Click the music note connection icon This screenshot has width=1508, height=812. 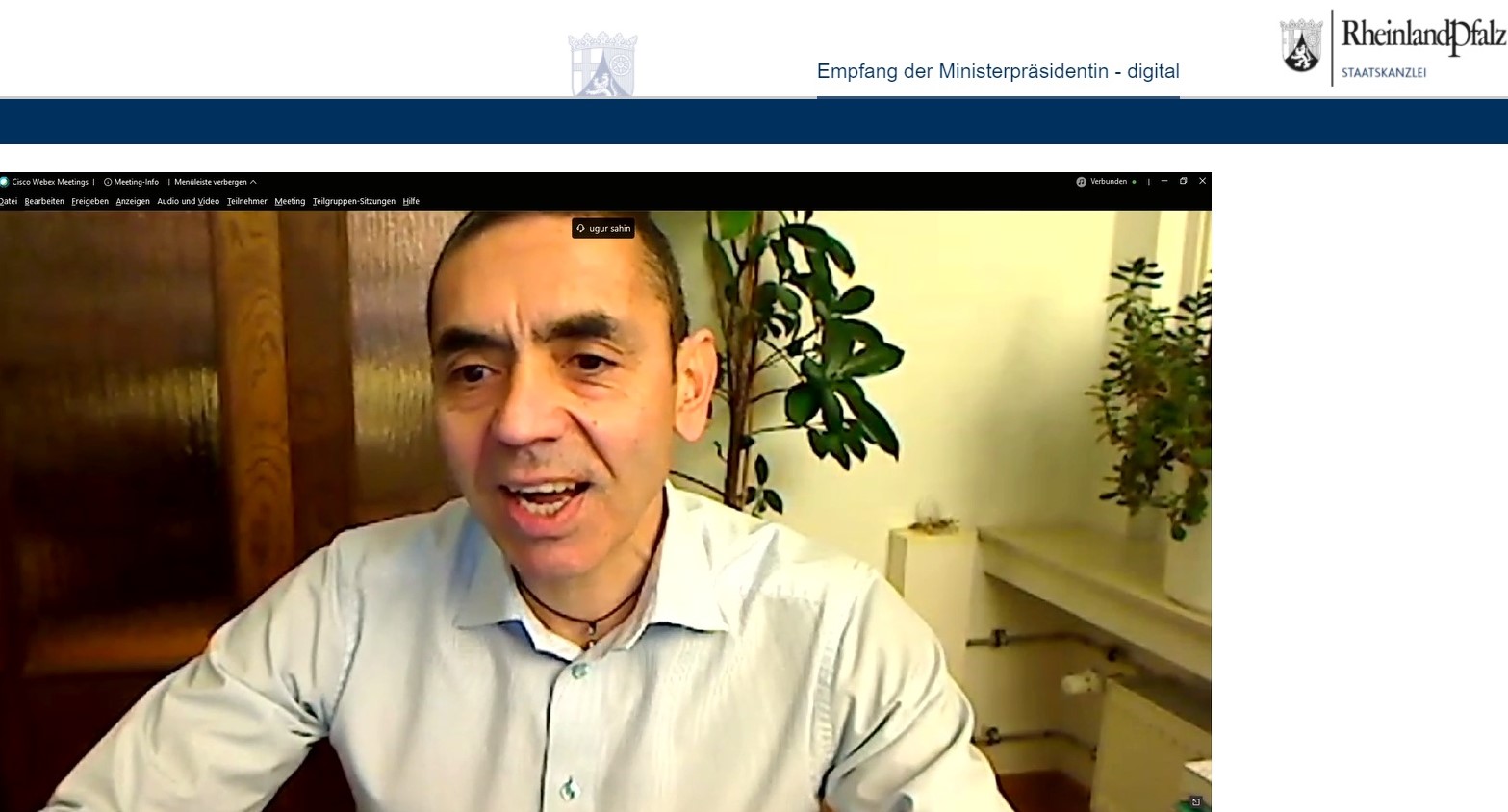pyautogui.click(x=1081, y=182)
